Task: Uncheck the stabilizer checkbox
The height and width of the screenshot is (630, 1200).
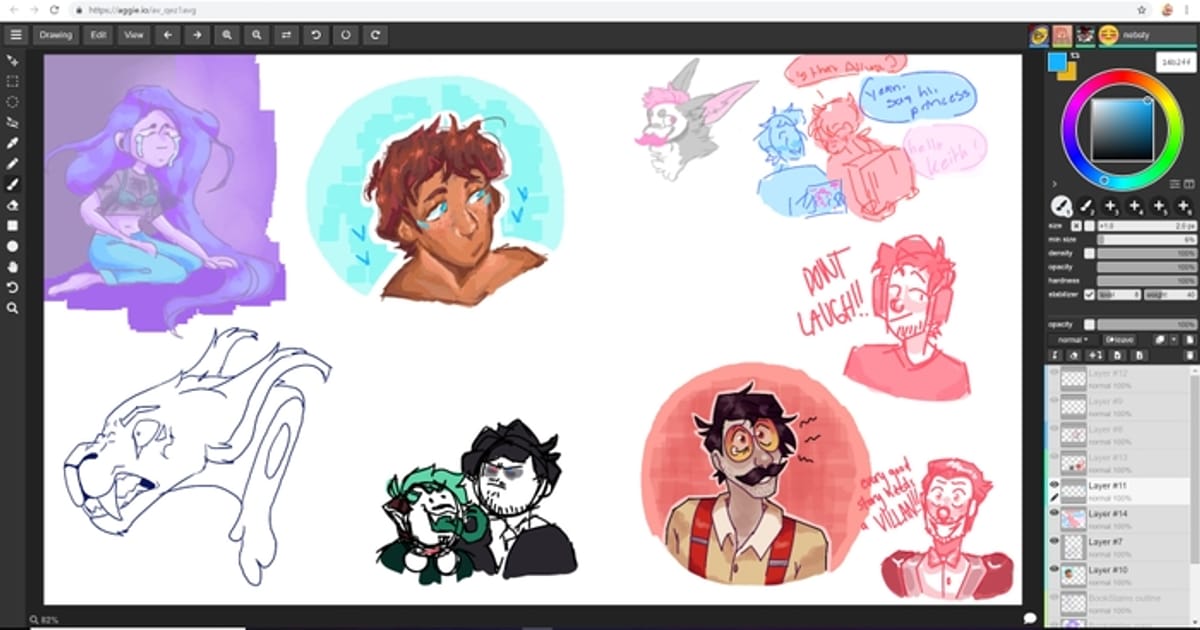Action: click(1089, 295)
